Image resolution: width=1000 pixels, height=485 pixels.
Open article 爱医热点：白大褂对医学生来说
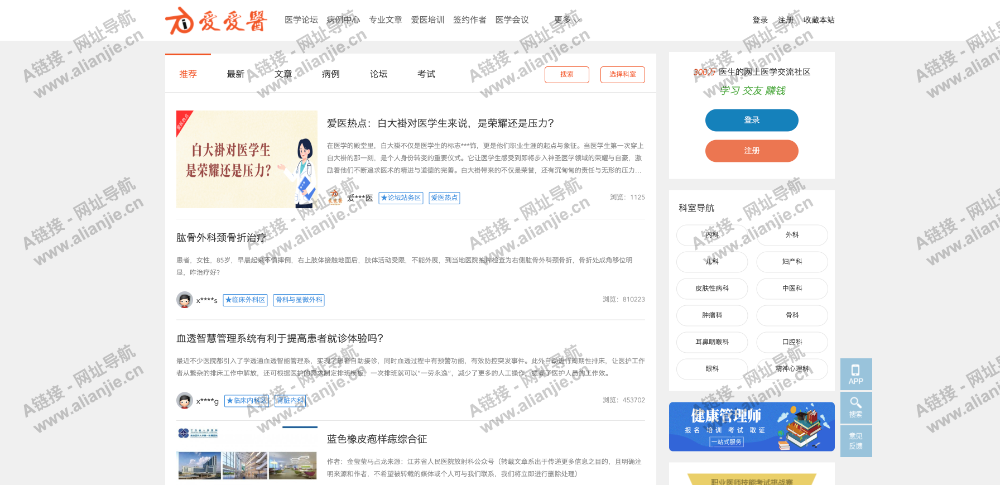pos(440,123)
